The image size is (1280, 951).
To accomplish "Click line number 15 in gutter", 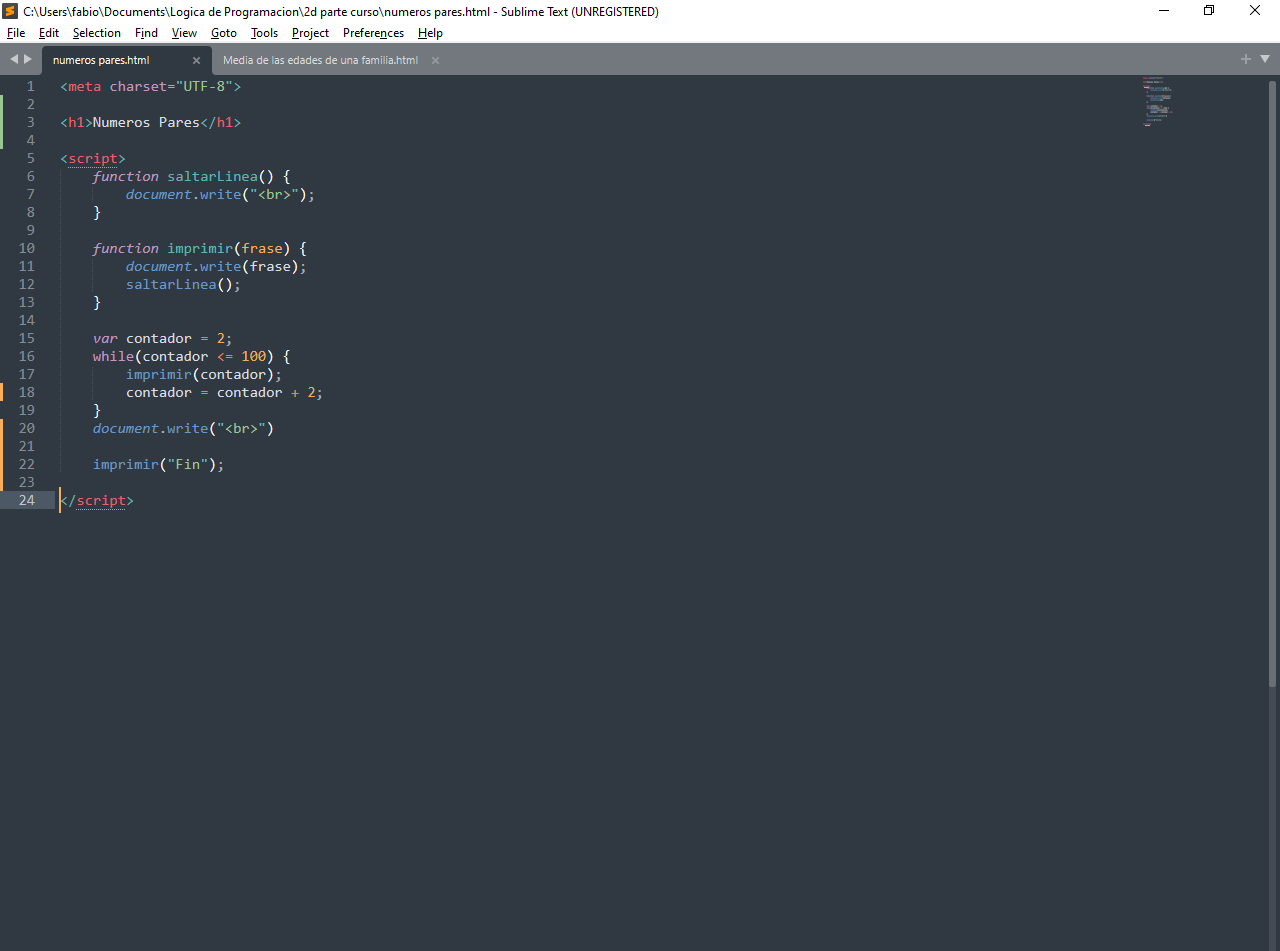I will [27, 338].
